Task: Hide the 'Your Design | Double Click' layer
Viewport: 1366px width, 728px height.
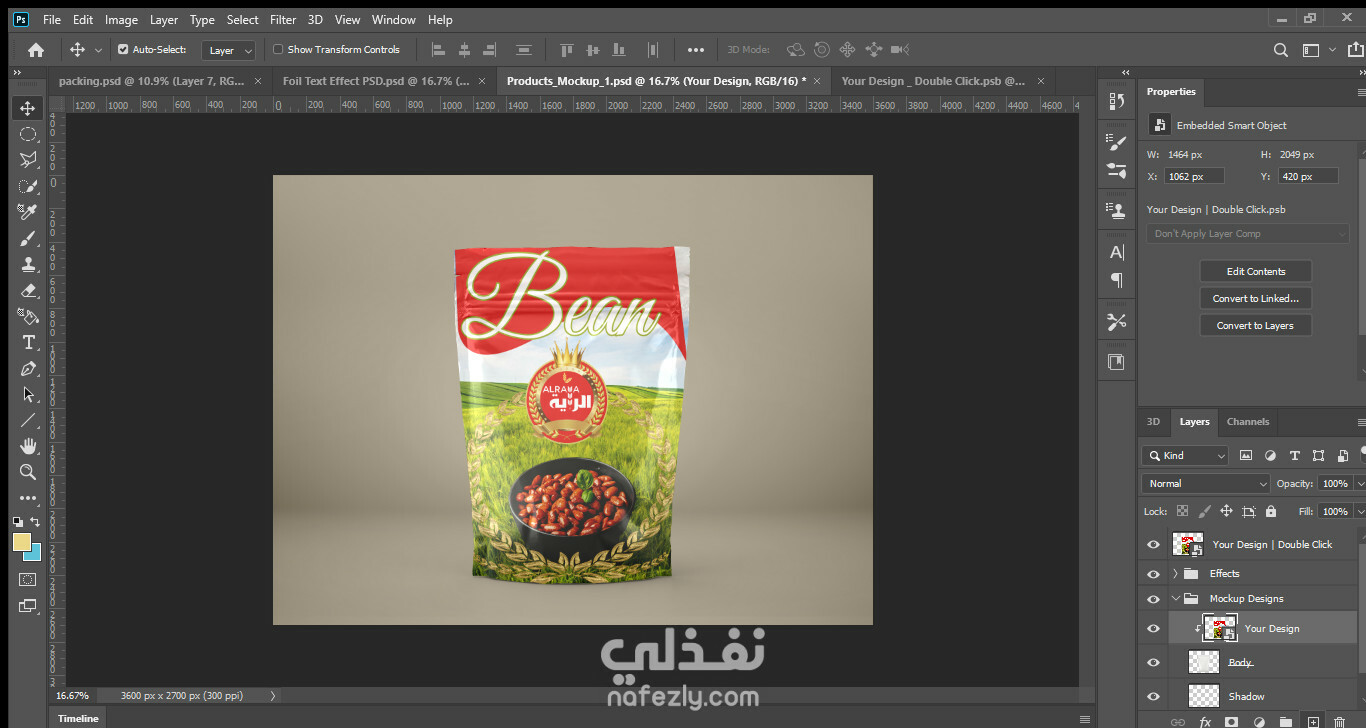Action: 1153,545
